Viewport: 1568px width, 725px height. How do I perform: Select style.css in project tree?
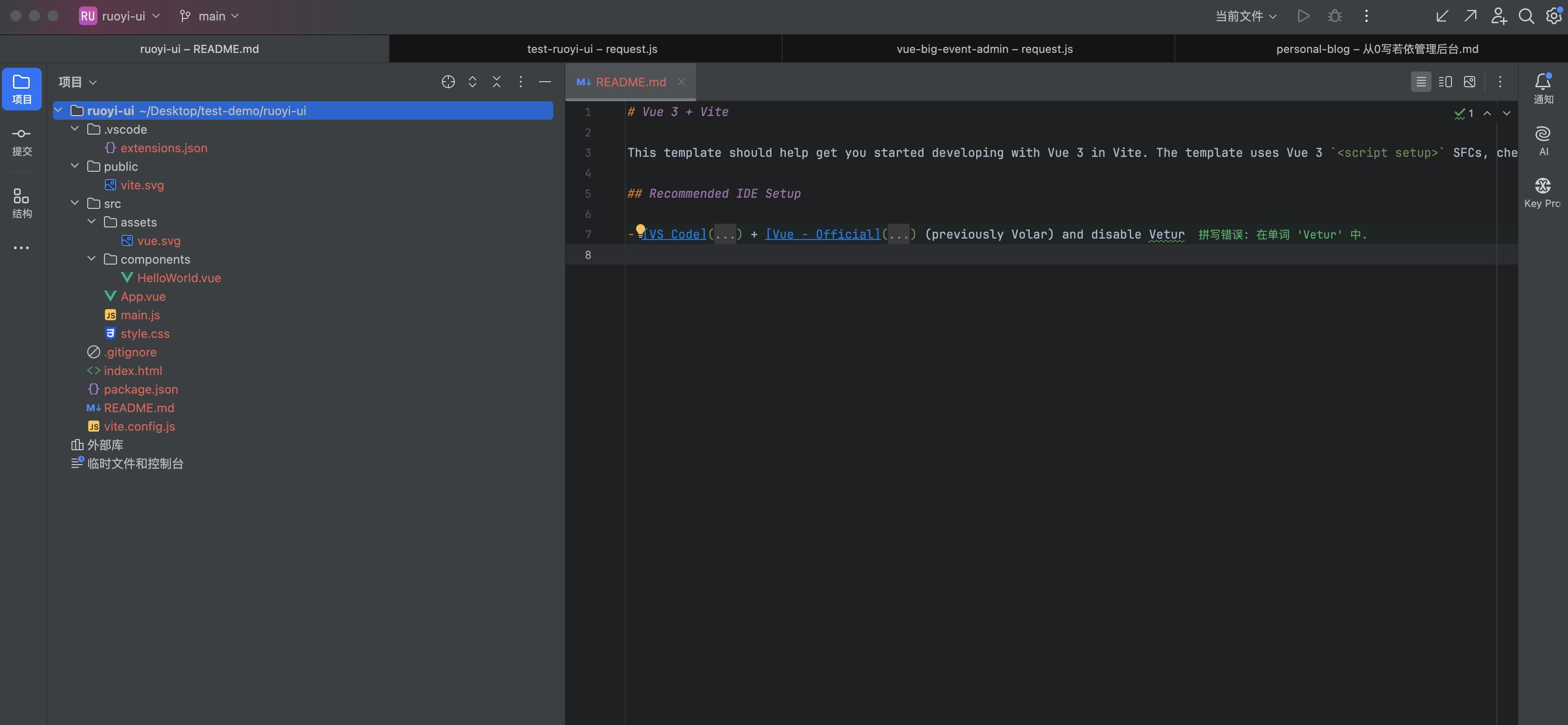(145, 334)
